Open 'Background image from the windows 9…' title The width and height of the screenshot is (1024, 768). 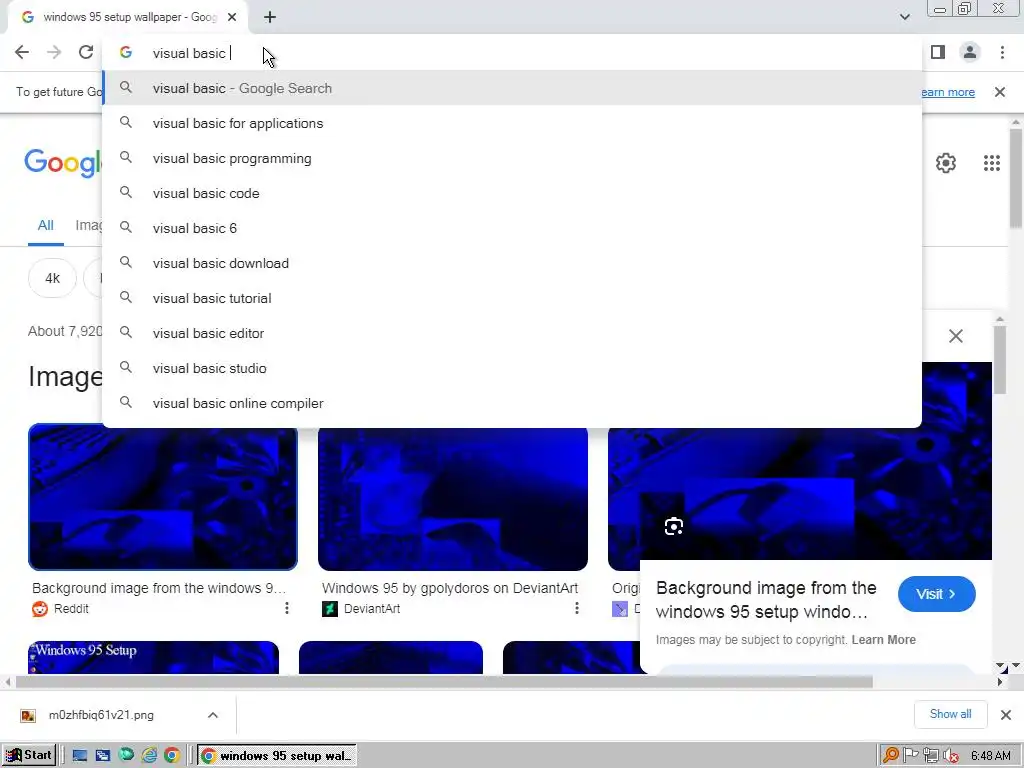[x=159, y=588]
